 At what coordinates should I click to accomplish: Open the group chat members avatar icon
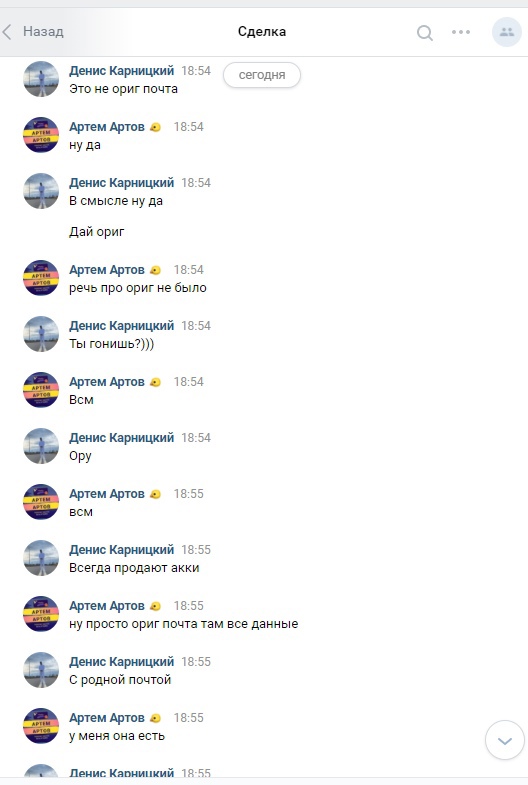[506, 32]
